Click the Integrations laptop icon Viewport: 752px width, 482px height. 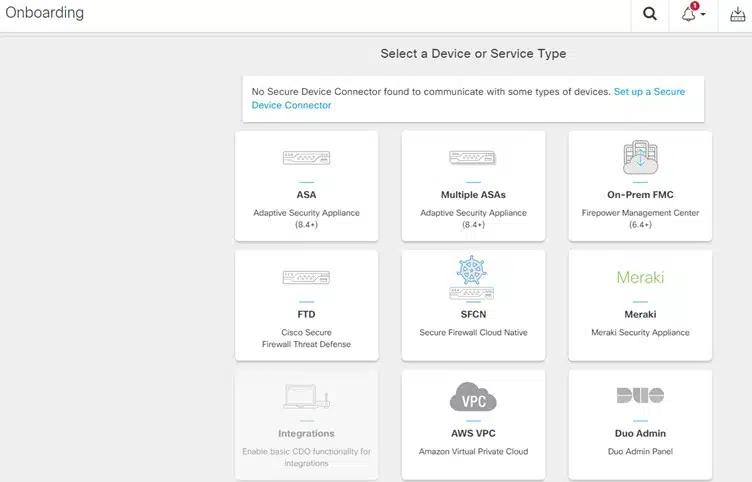[x=306, y=397]
